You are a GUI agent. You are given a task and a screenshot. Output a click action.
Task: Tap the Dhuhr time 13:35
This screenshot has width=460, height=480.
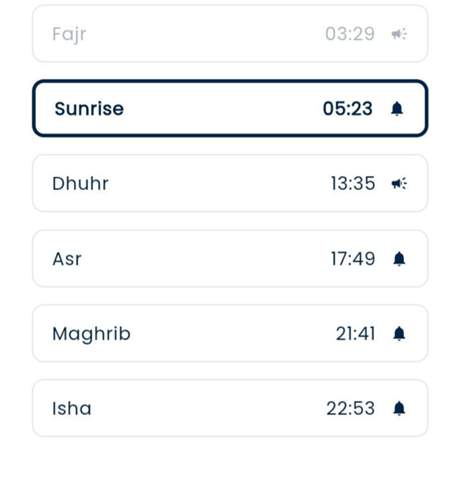[x=353, y=184]
